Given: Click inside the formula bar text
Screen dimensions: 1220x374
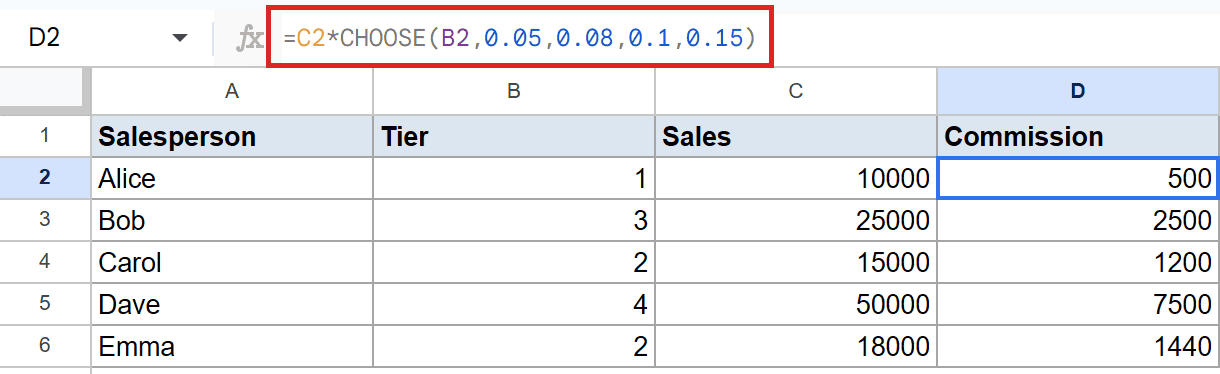Looking at the screenshot, I should [x=519, y=39].
